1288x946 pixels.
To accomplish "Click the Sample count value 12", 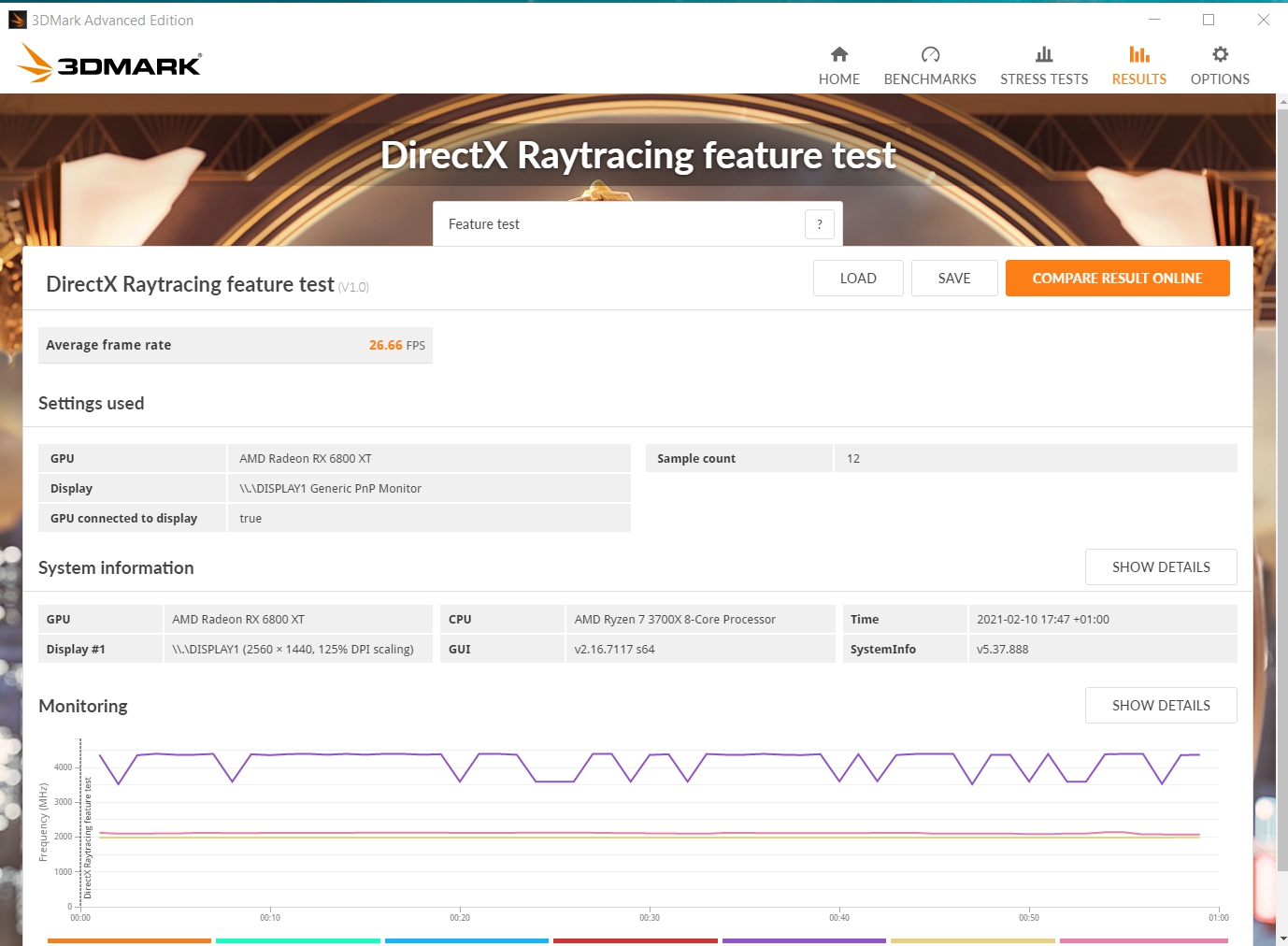I will (x=853, y=458).
